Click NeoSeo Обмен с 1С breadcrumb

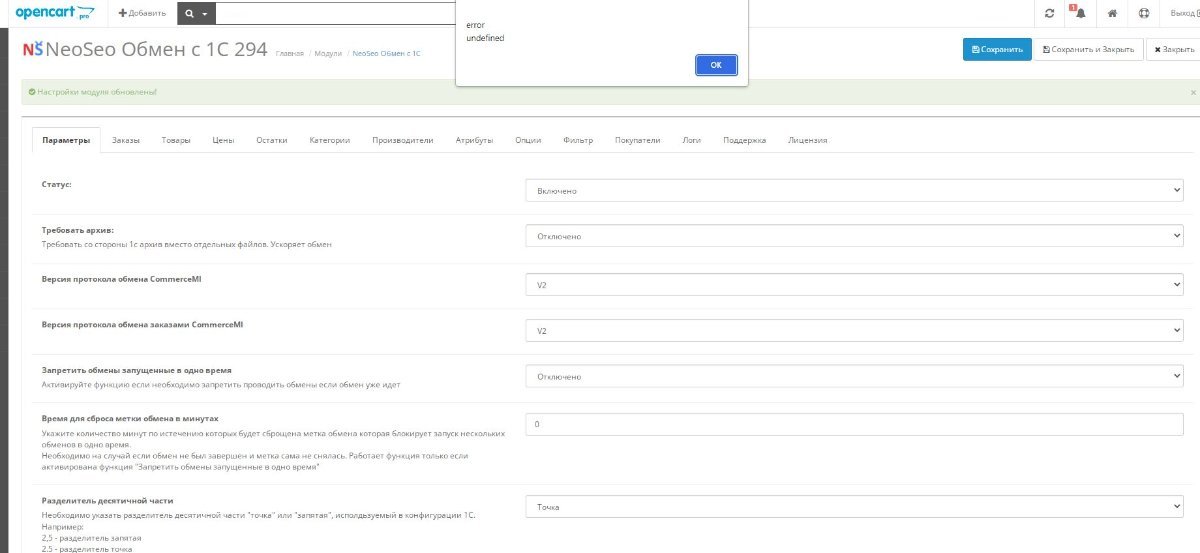[x=387, y=52]
